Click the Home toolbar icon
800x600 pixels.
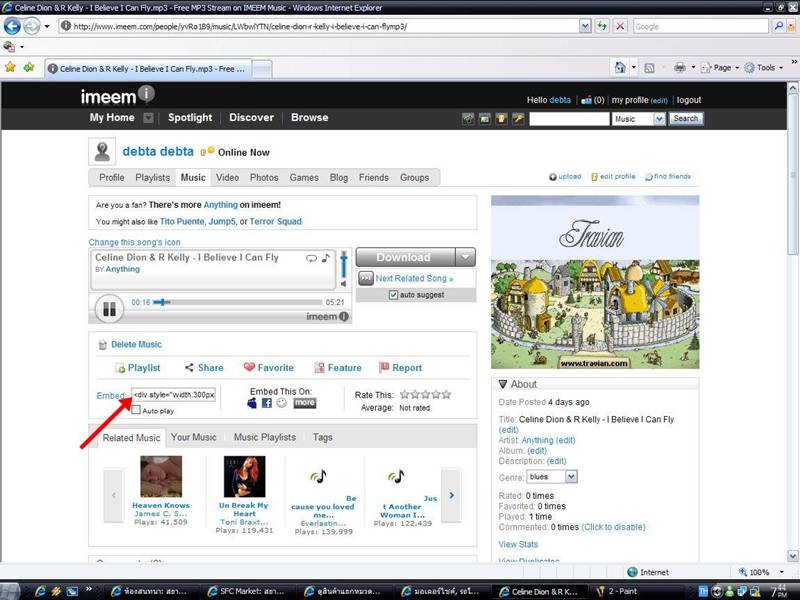[x=620, y=67]
